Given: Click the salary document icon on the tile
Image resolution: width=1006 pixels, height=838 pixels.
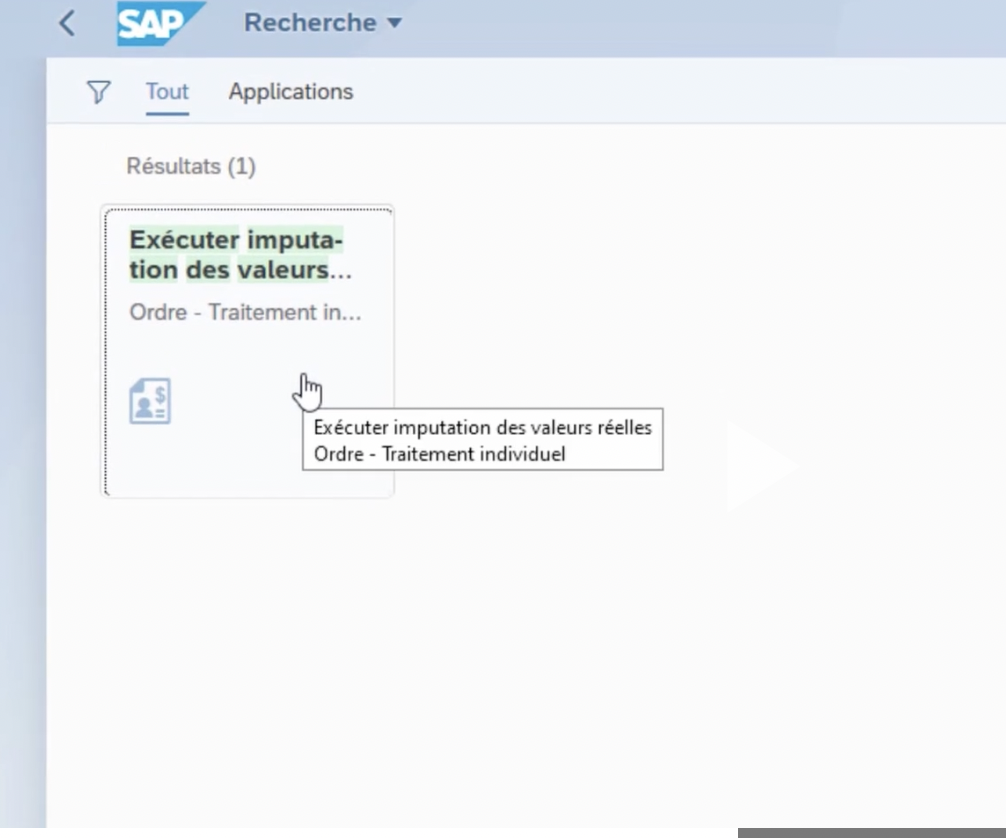Looking at the screenshot, I should click(150, 400).
